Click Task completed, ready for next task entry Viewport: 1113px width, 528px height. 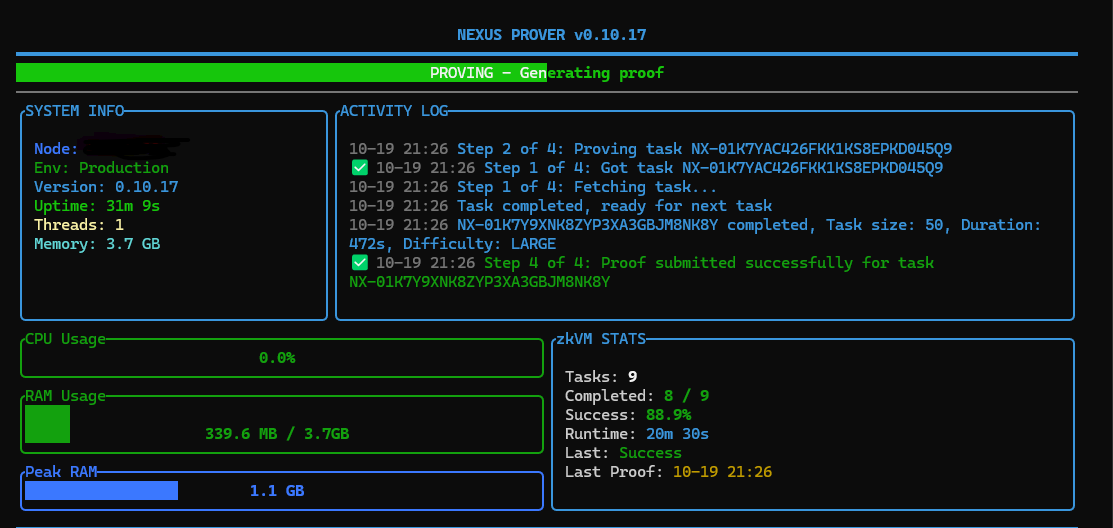(560, 206)
